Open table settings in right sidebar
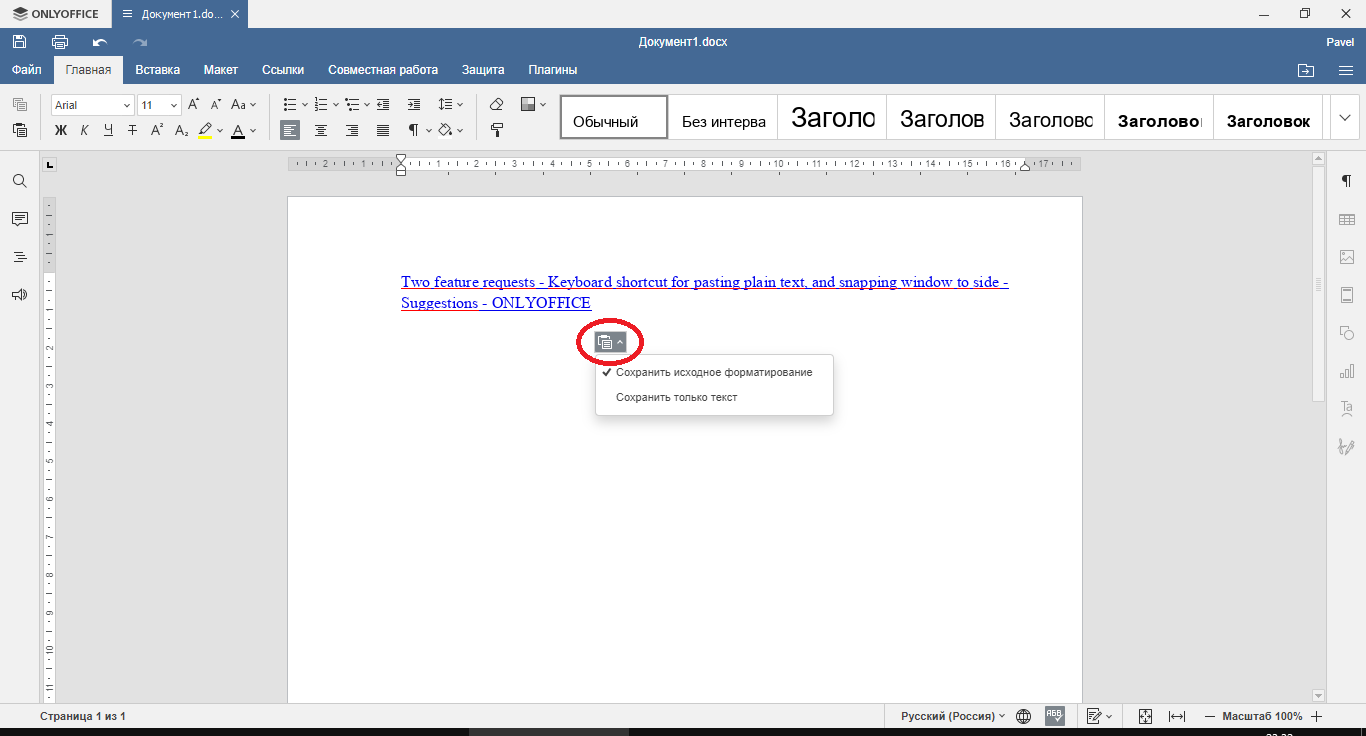The image size is (1366, 736). pos(1347,219)
